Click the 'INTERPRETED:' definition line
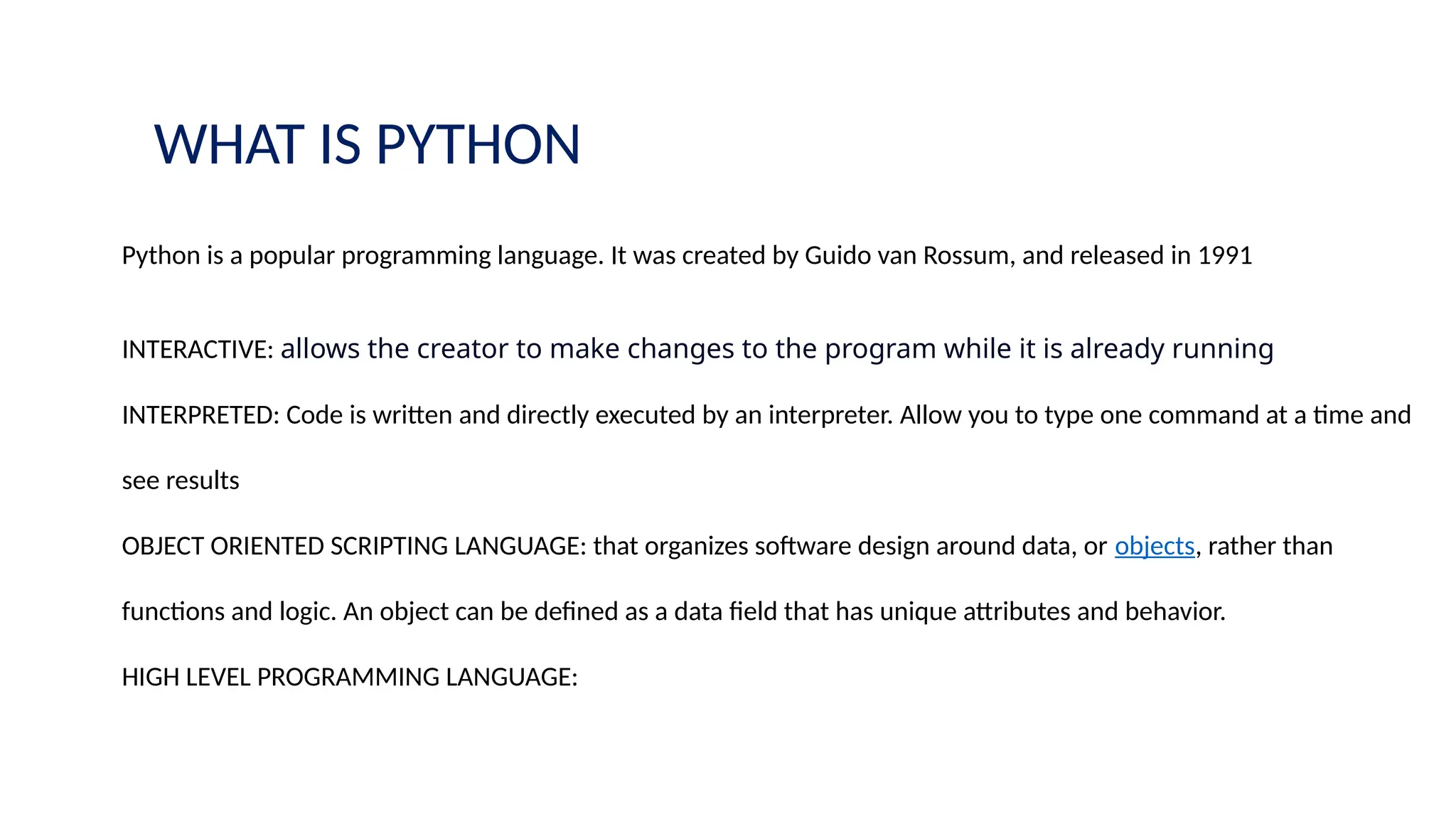 (x=766, y=415)
